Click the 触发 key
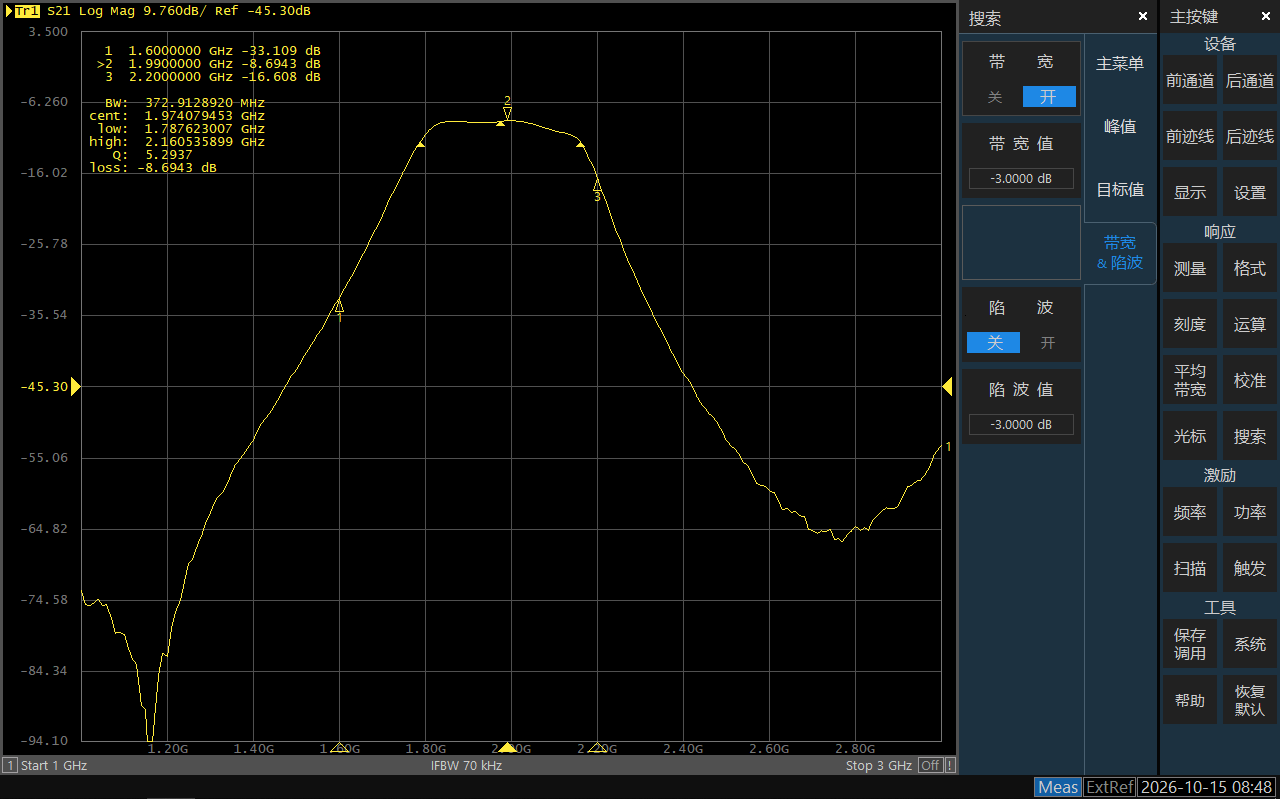The height and width of the screenshot is (799, 1280). [x=1250, y=569]
